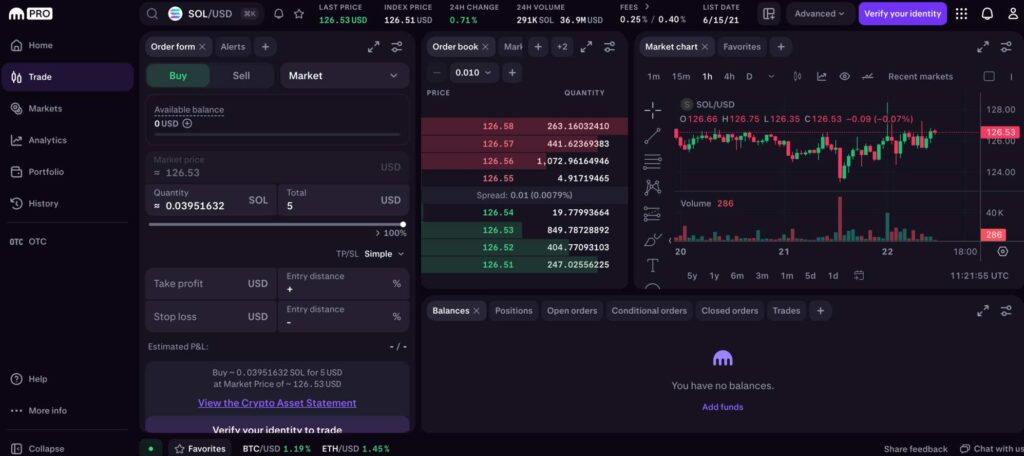Screen dimensions: 1024x456
Task: Click the order amount percentage slider
Action: pyautogui.click(x=276, y=224)
